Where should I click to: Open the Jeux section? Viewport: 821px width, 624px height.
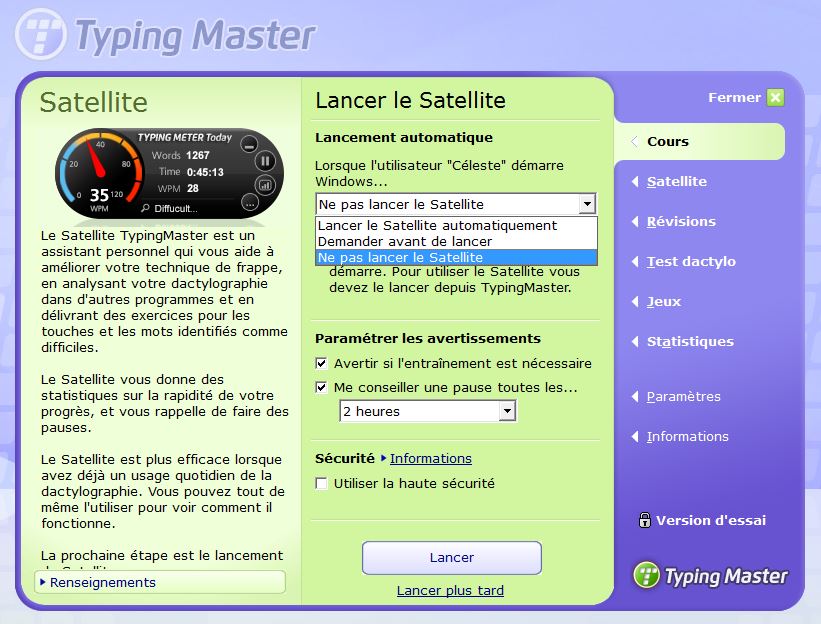[664, 302]
